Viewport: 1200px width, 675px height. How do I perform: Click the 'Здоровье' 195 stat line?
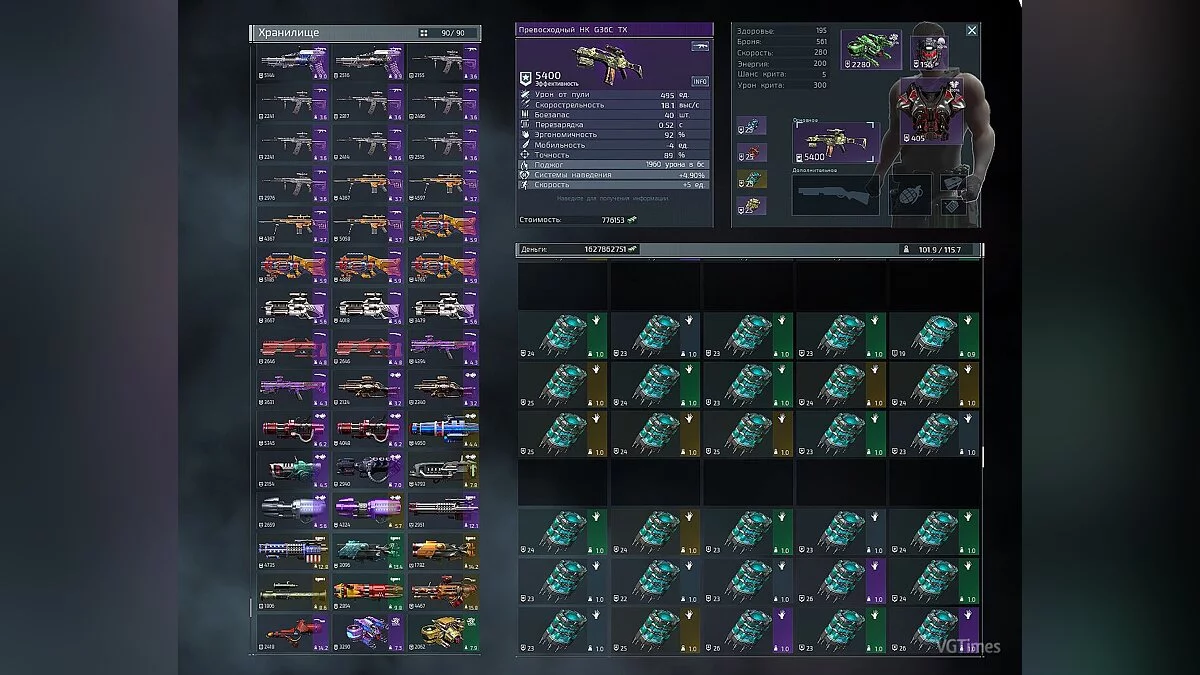782,31
